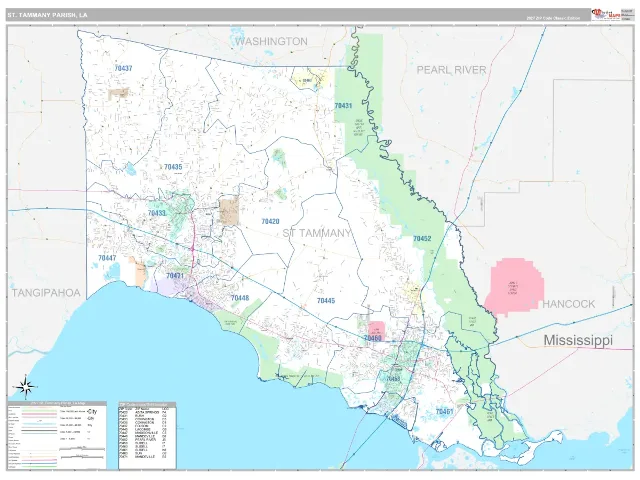The image size is (640, 480).
Task: Select ZIP code label 70461
Action: [444, 411]
